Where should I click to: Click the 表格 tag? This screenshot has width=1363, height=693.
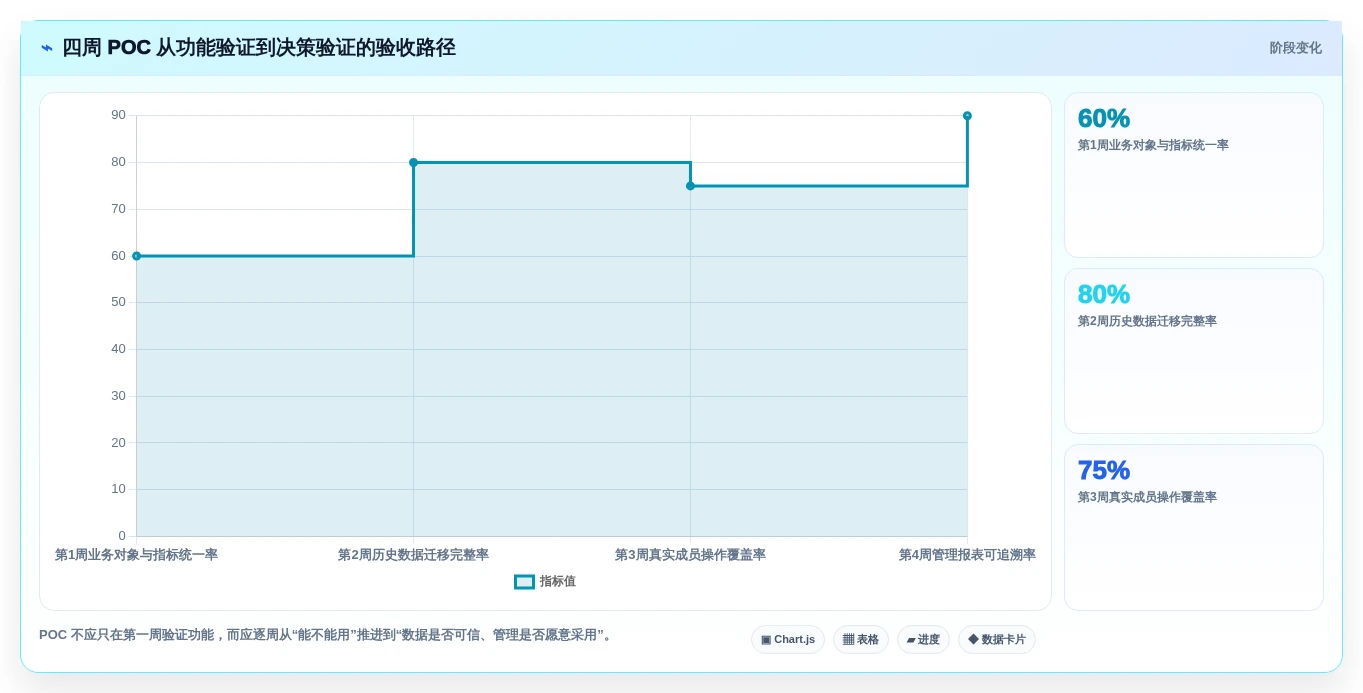tap(861, 639)
